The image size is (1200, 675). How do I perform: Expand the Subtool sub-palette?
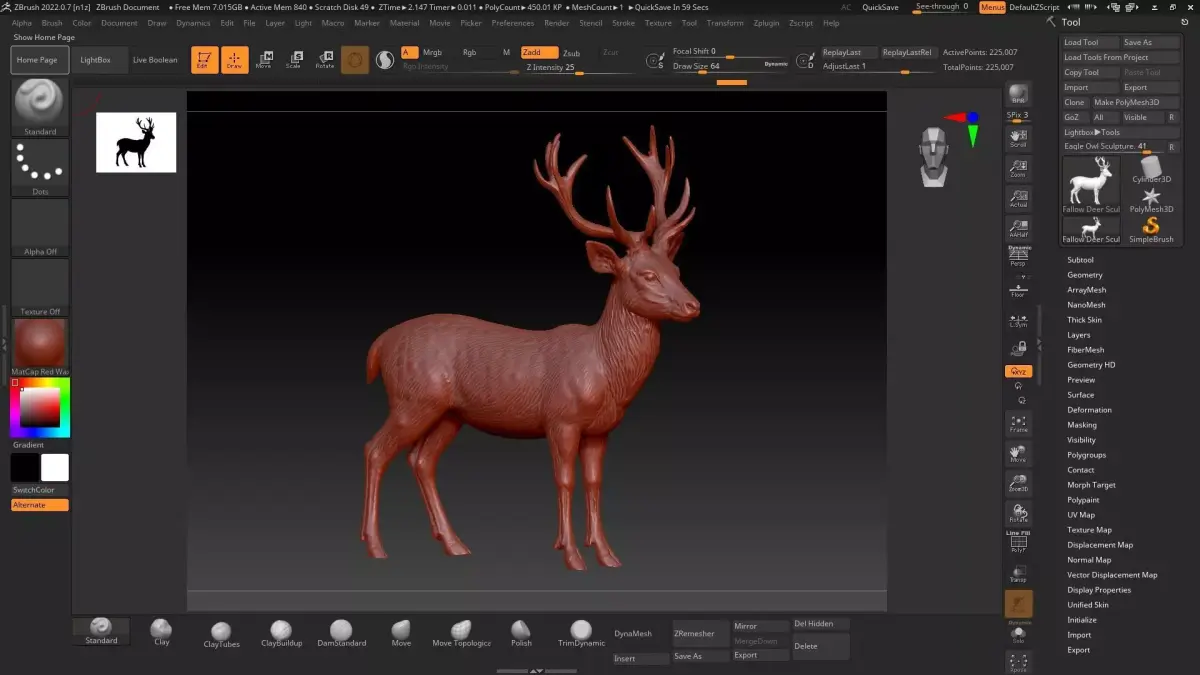(x=1080, y=260)
